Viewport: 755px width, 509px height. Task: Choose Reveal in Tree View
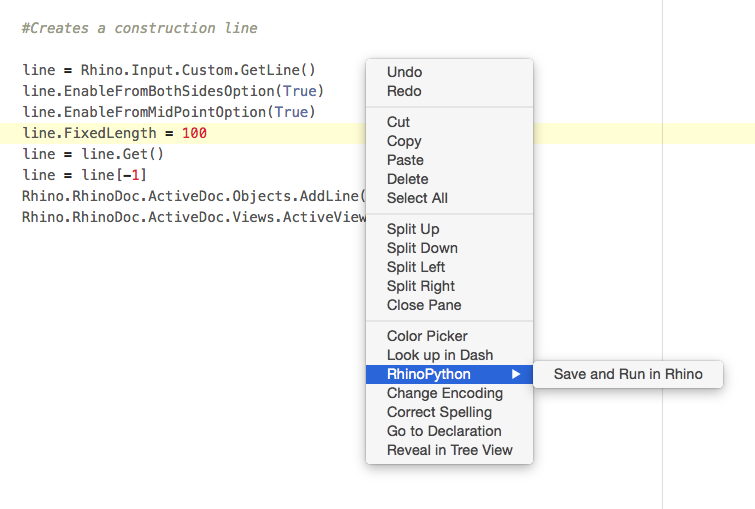click(449, 450)
